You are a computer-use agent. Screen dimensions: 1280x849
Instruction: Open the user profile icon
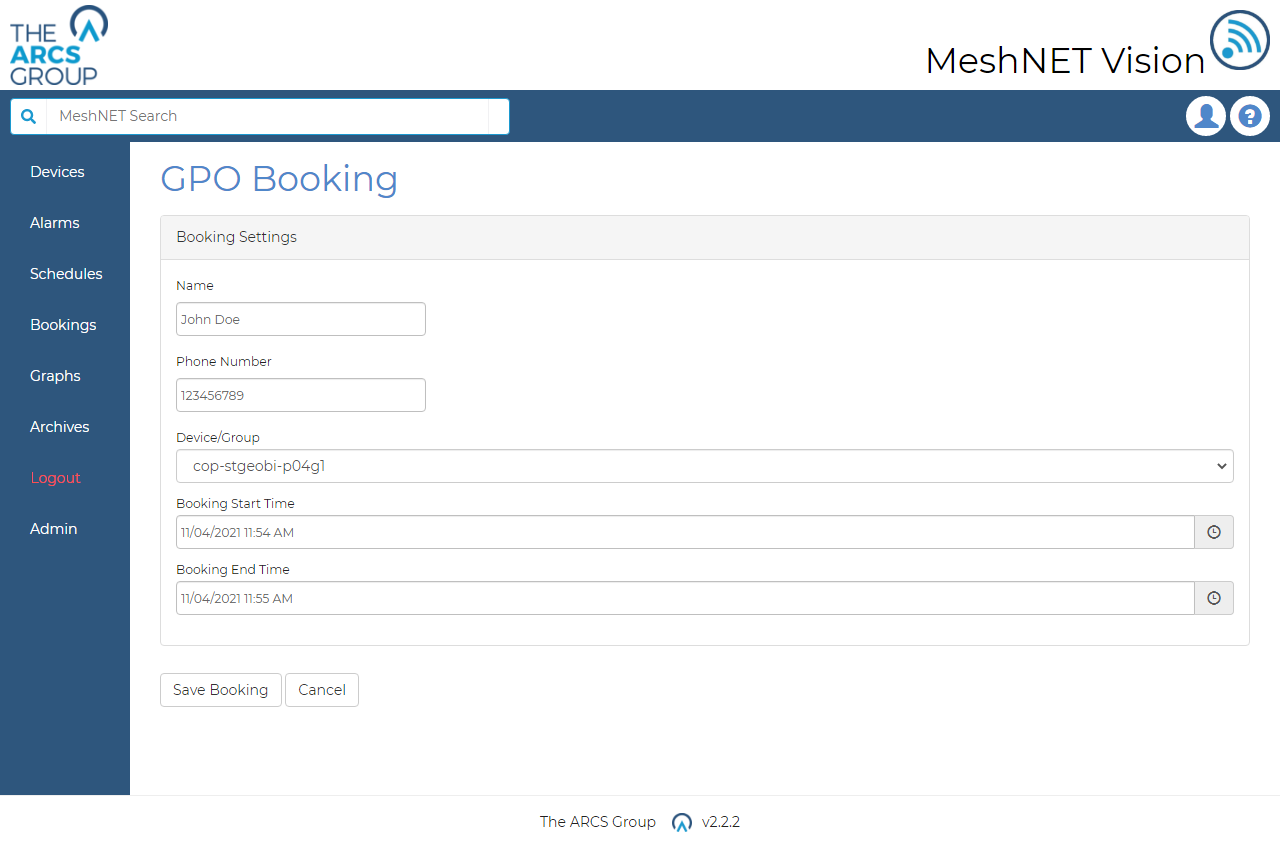pos(1205,116)
